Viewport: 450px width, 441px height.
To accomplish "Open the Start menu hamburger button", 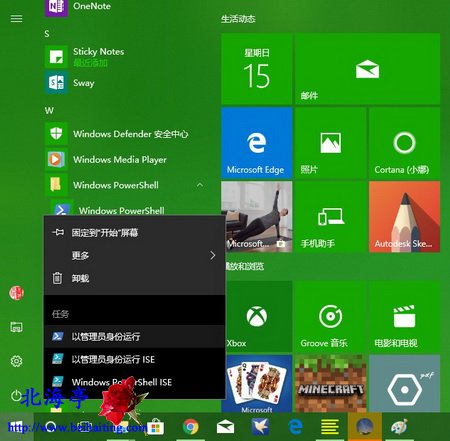I will [16, 19].
